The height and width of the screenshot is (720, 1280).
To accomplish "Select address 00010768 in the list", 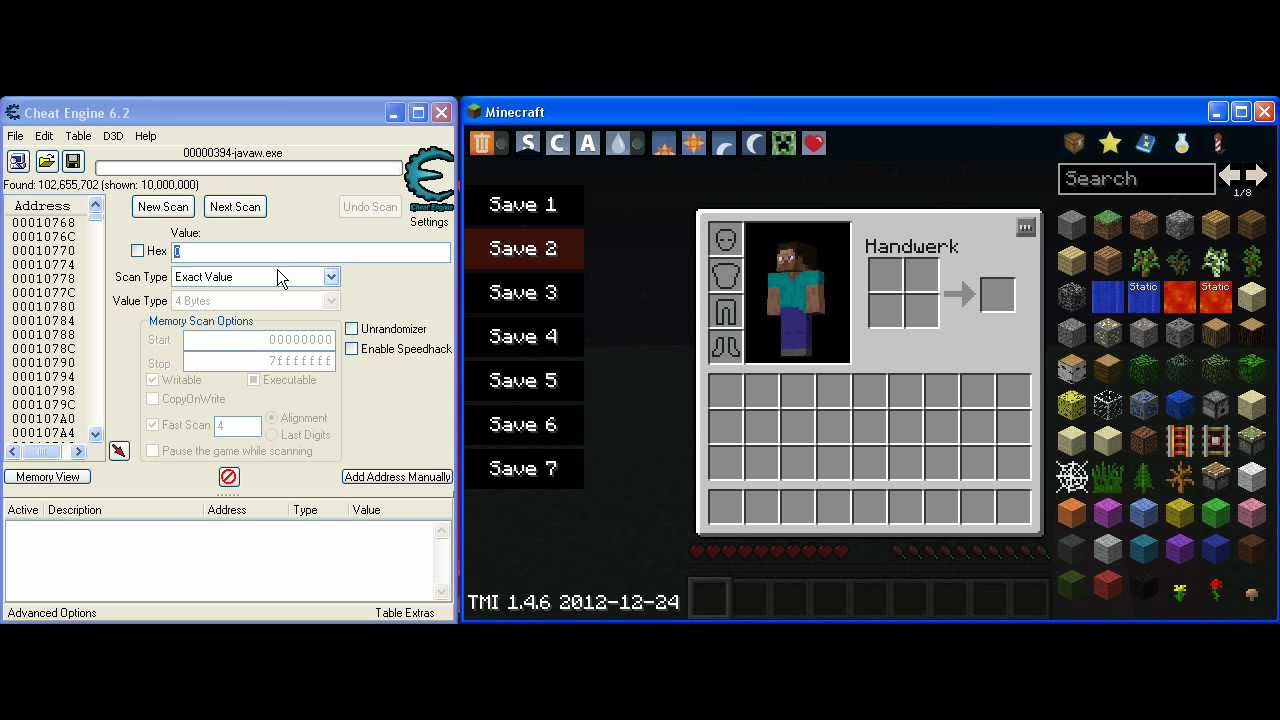I will pyautogui.click(x=44, y=223).
